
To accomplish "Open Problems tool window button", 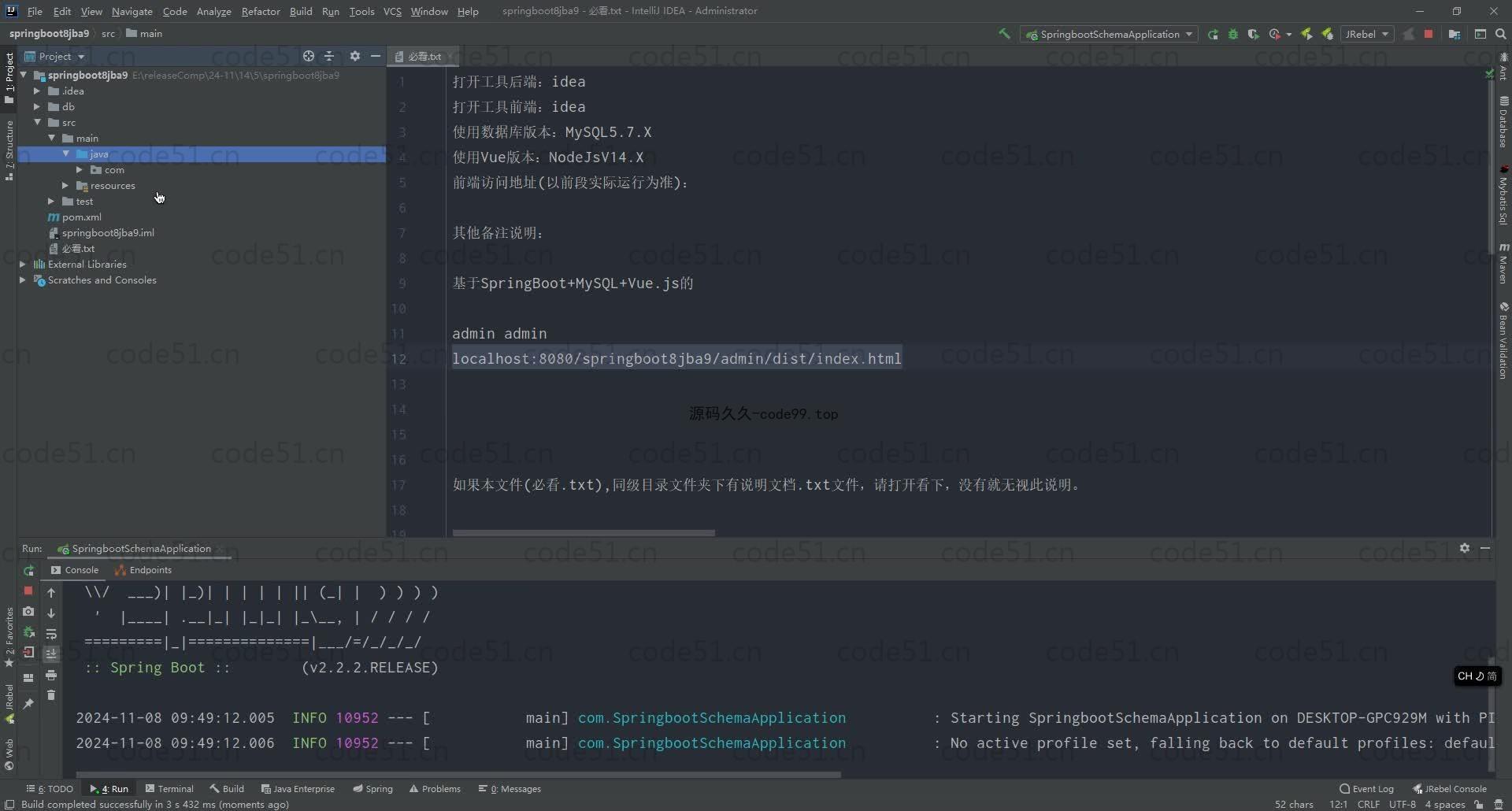I will [435, 788].
